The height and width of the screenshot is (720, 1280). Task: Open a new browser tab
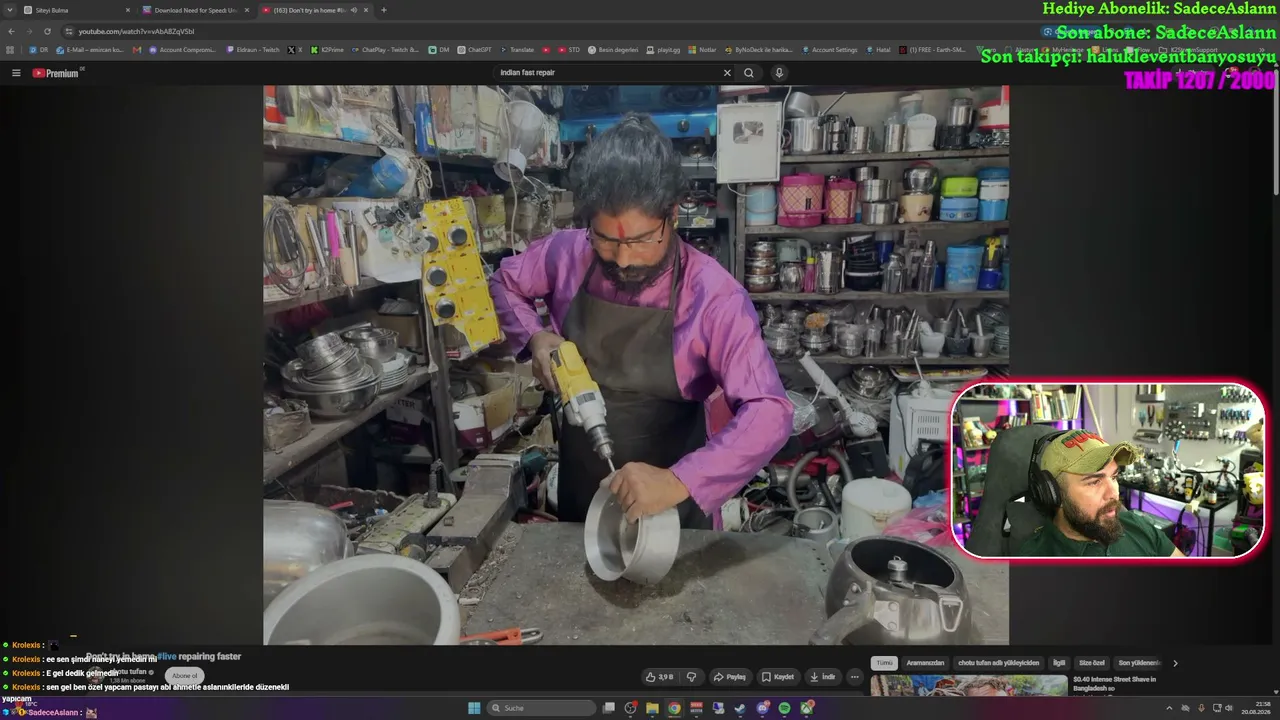[384, 10]
